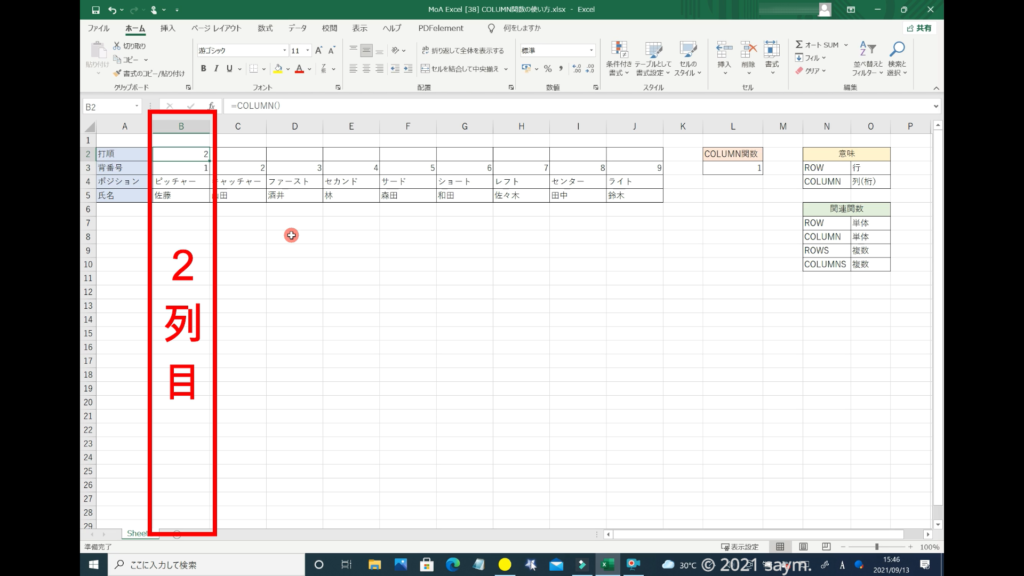The height and width of the screenshot is (576, 1024).
Task: Expand the Name Box dropdown arrow
Action: click(137, 106)
